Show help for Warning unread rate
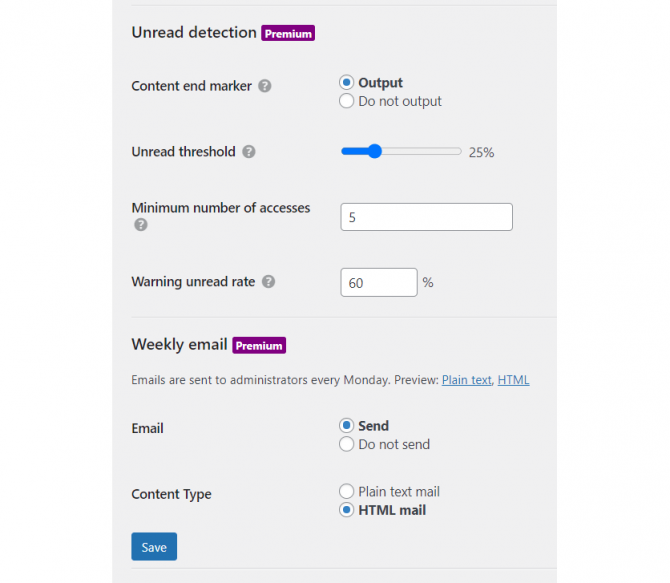 [268, 282]
